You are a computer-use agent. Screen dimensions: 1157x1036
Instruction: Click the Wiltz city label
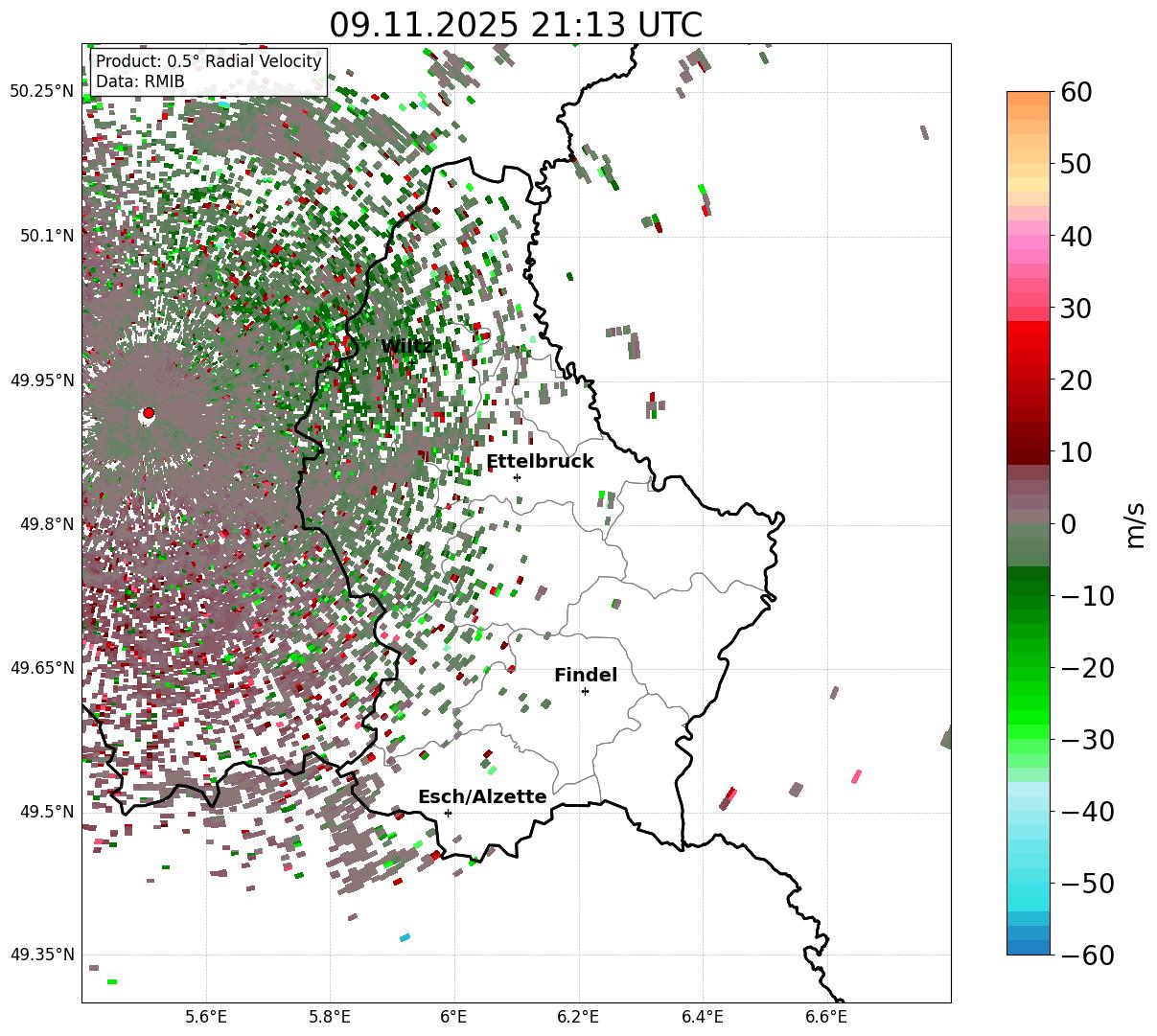tap(405, 346)
